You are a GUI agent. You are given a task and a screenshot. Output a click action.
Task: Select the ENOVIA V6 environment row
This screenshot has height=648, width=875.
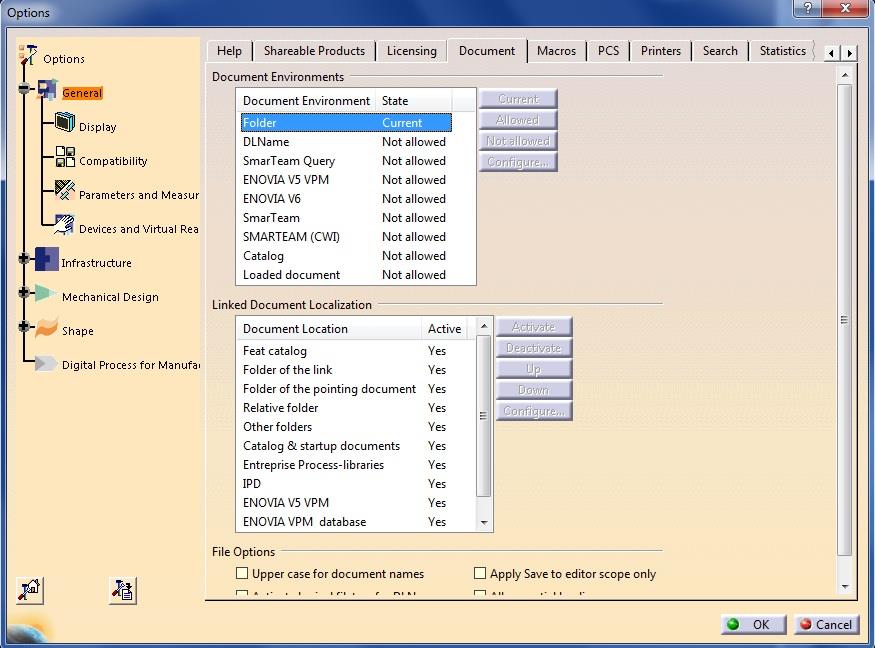pyautogui.click(x=346, y=199)
